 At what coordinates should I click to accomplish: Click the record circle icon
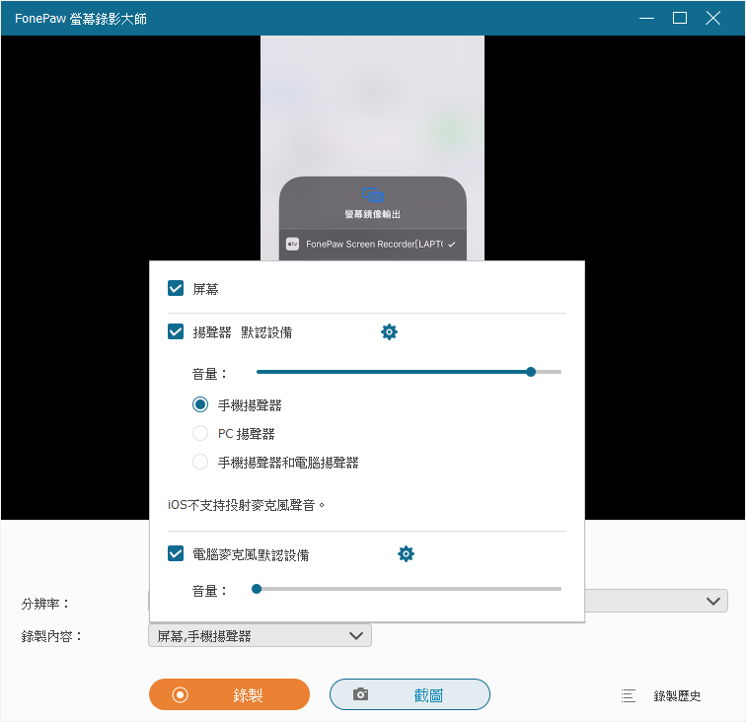point(180,695)
